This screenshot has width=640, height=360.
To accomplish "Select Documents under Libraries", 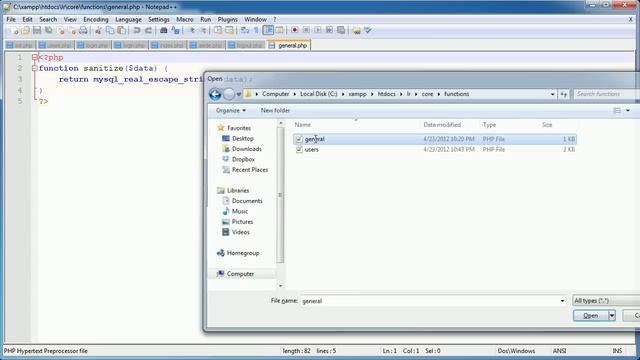I will 242,201.
